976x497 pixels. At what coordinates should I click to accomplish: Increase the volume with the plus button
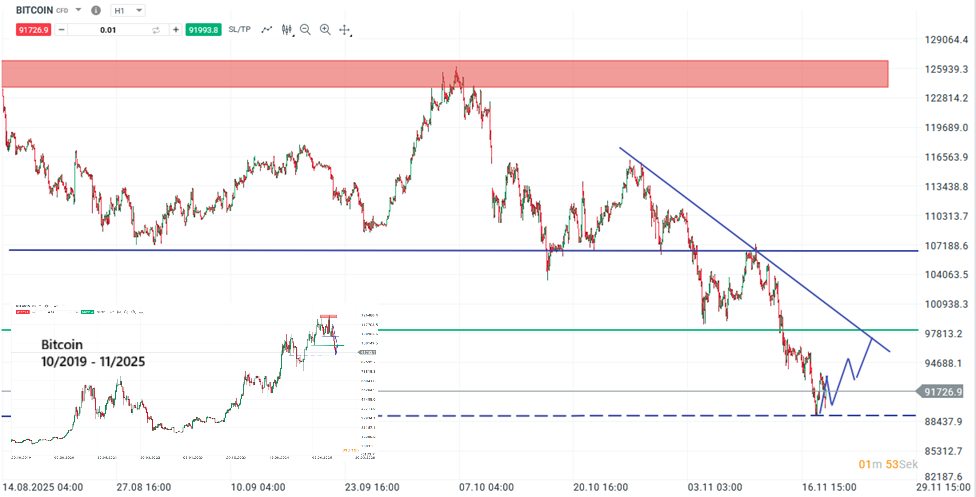point(176,29)
